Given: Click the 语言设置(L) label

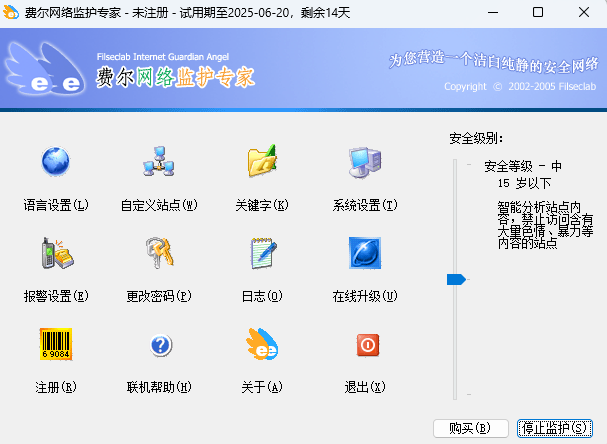Looking at the screenshot, I should [x=56, y=205].
